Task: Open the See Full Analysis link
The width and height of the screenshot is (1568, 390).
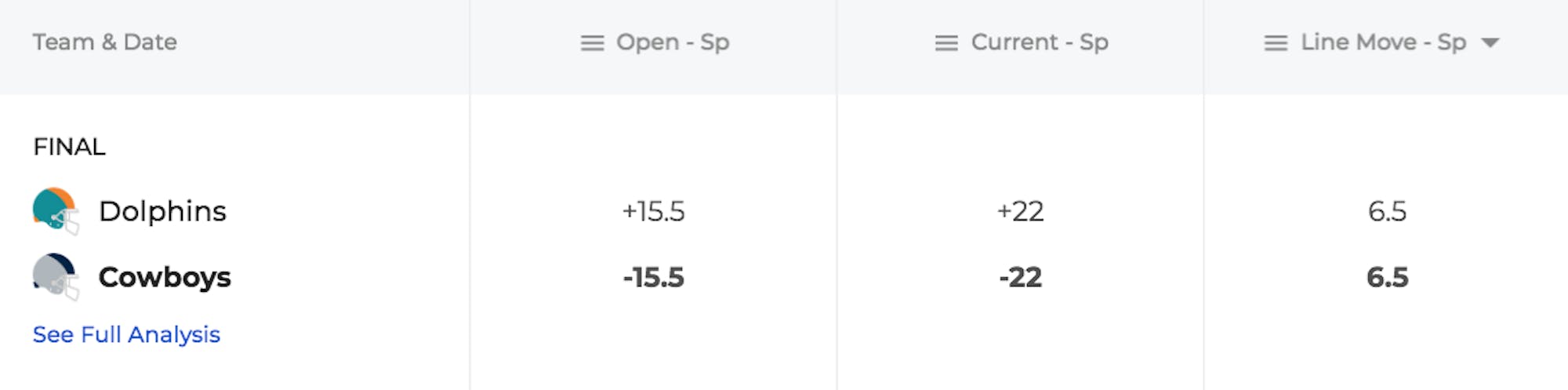Action: (126, 334)
